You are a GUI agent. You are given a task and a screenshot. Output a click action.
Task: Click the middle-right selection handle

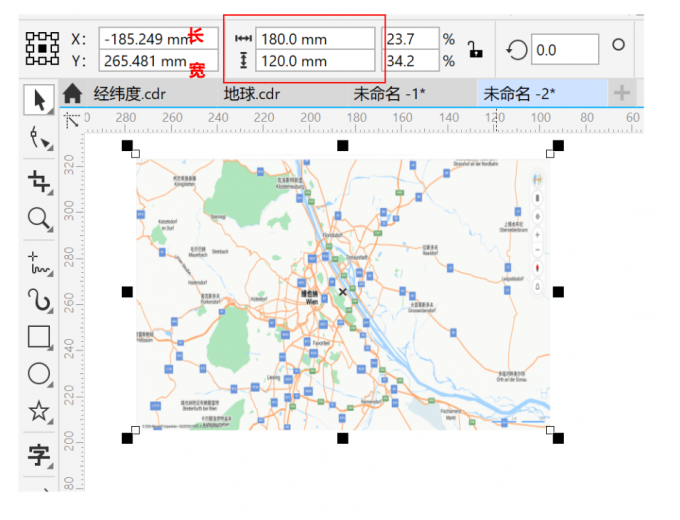[x=558, y=292]
